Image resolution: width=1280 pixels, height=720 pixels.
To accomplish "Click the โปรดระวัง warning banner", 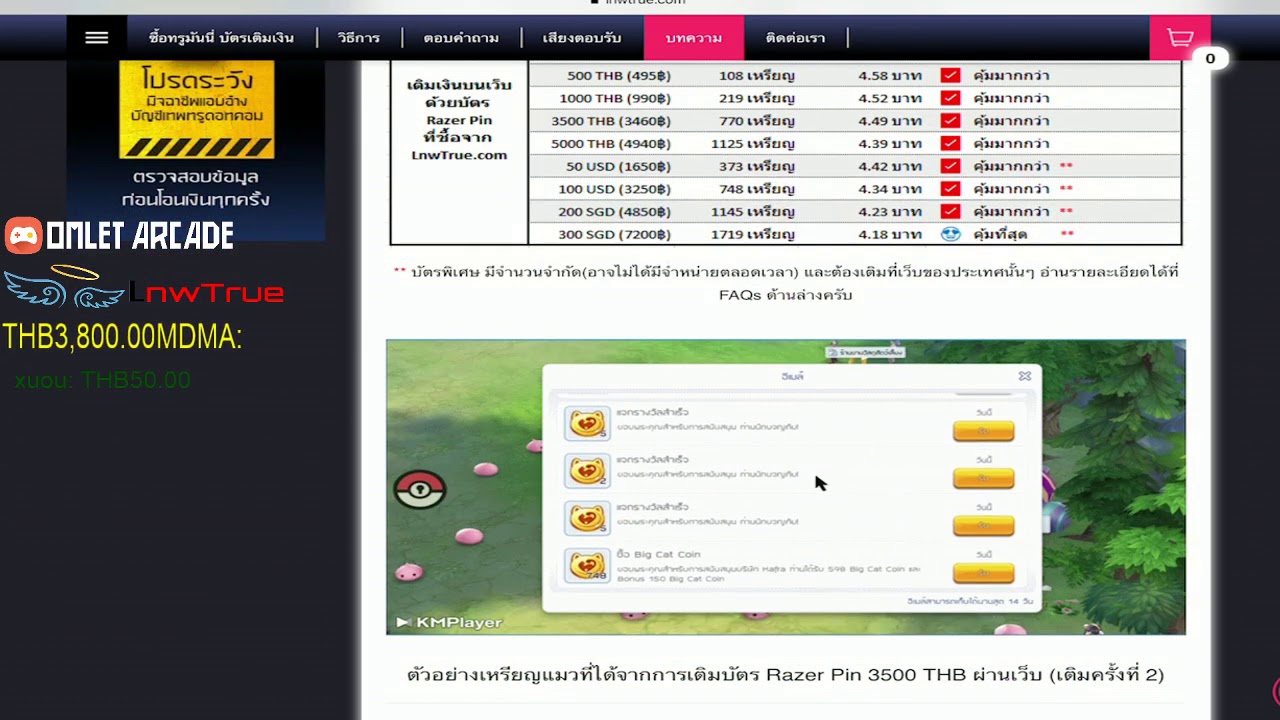I will coord(196,110).
